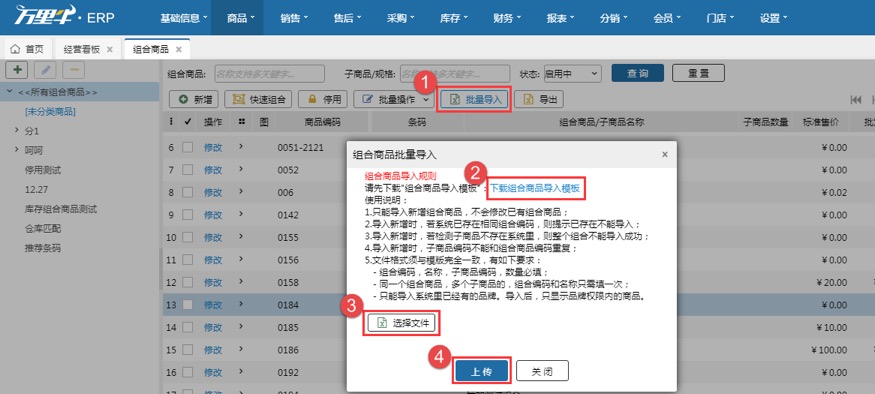The height and width of the screenshot is (394, 875).
Task: Expand the 呵呵 category
Action: (x=17, y=150)
